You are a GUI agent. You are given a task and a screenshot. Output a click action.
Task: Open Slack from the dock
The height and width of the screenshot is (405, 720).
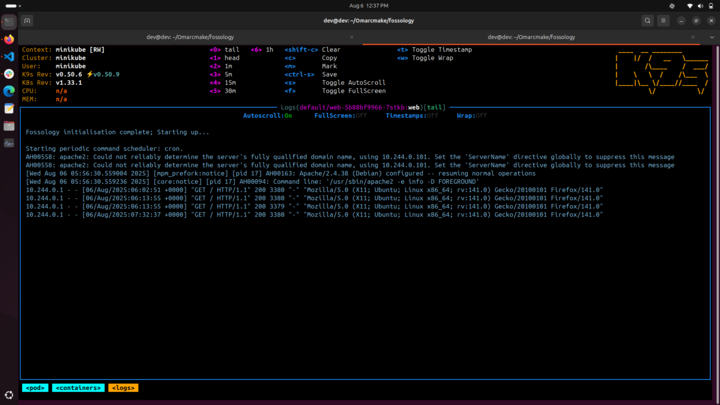tap(9, 74)
